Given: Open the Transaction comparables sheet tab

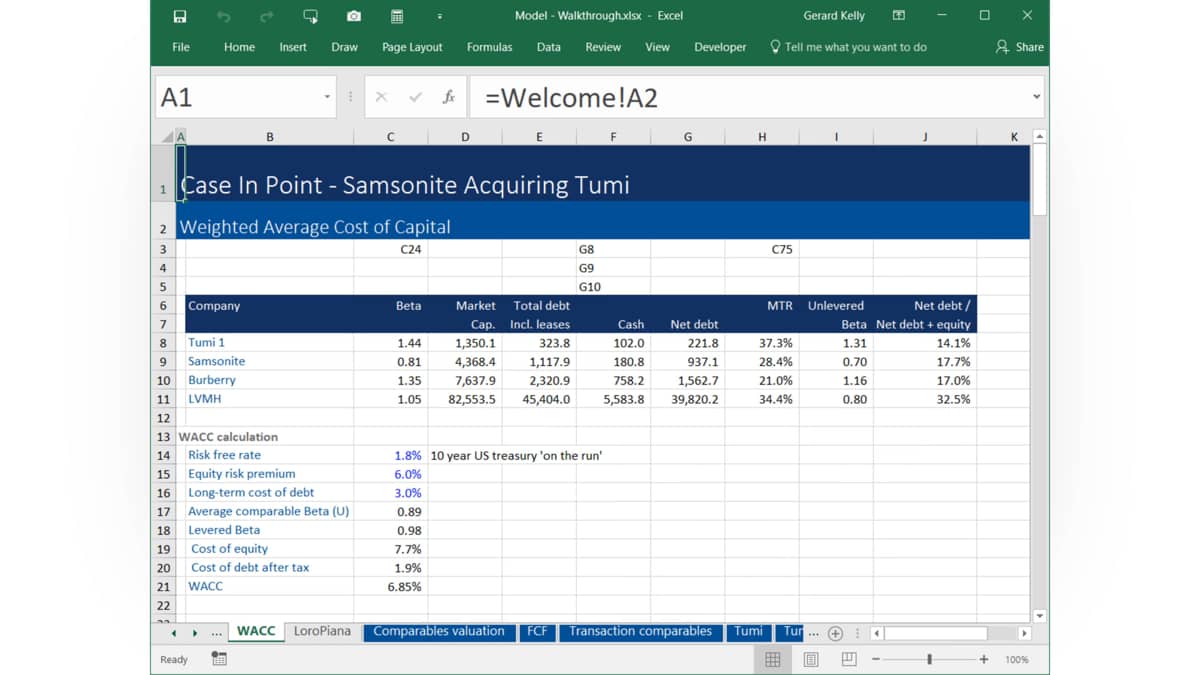Looking at the screenshot, I should click(x=640, y=631).
